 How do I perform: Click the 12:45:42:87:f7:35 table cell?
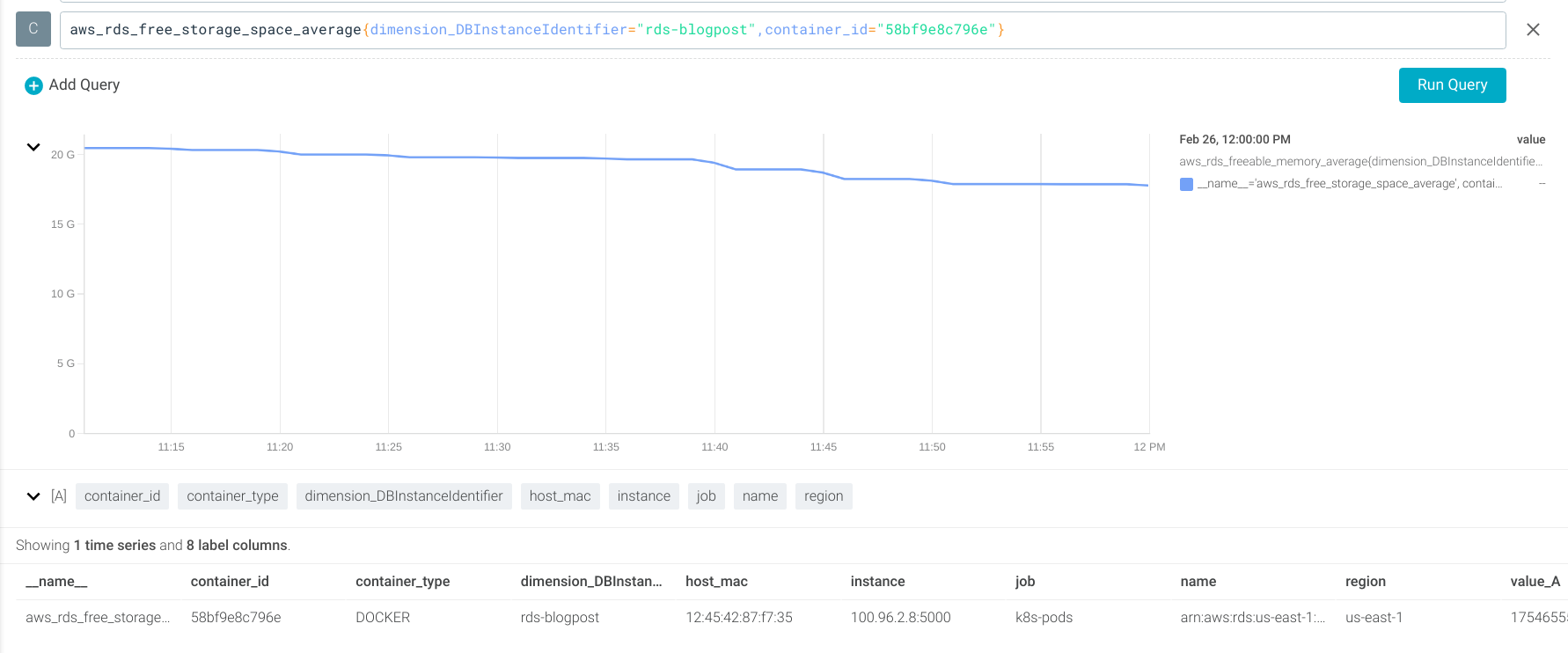click(x=739, y=618)
